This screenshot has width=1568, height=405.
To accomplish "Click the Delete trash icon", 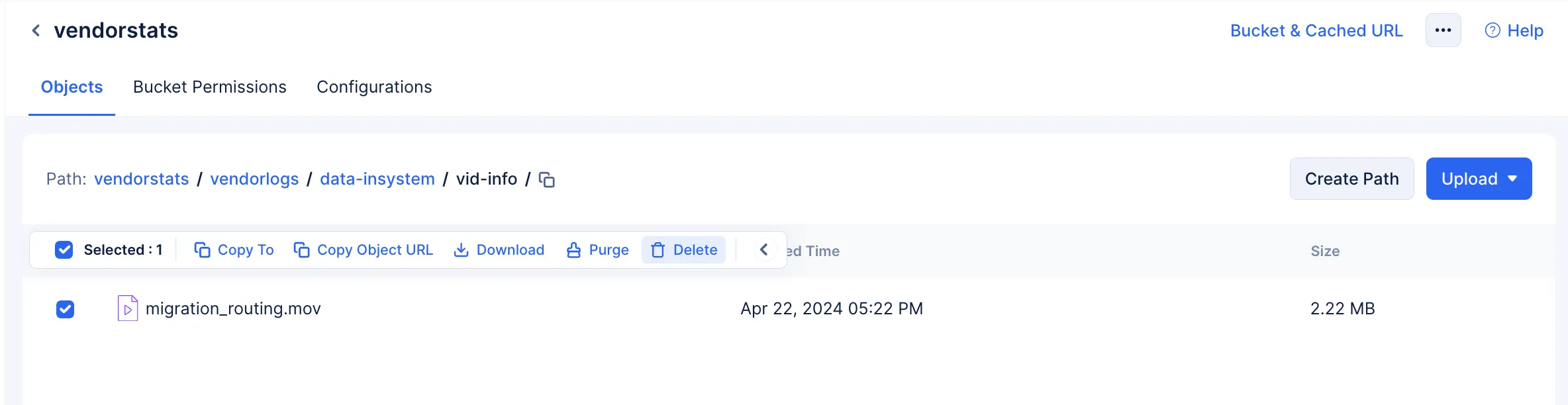I will 658,249.
